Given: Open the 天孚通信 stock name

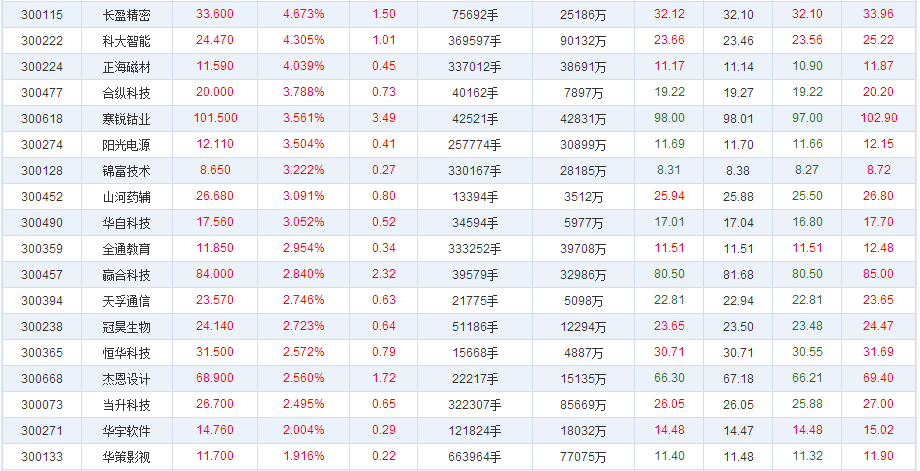Looking at the screenshot, I should pos(126,300).
